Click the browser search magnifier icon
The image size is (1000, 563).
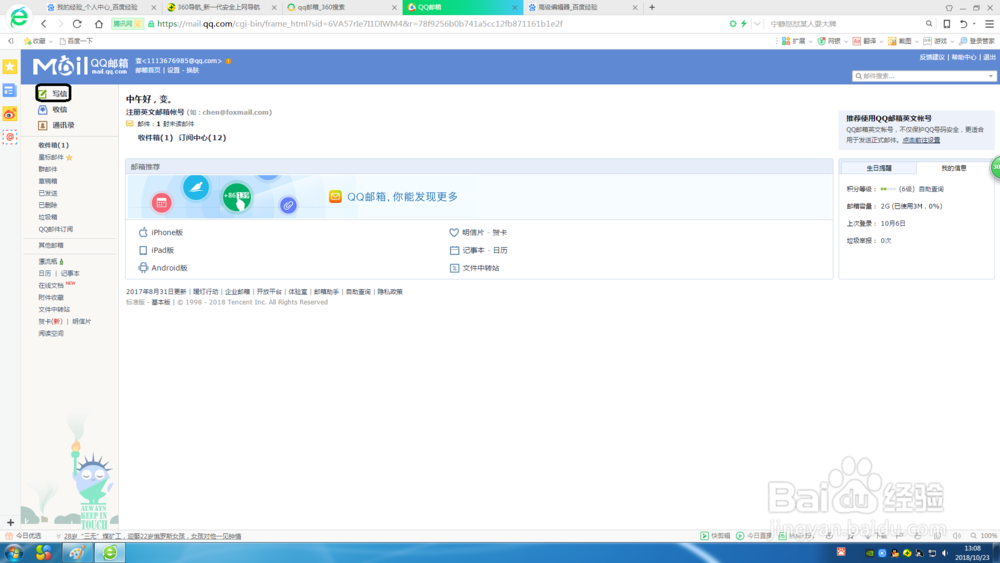click(929, 24)
